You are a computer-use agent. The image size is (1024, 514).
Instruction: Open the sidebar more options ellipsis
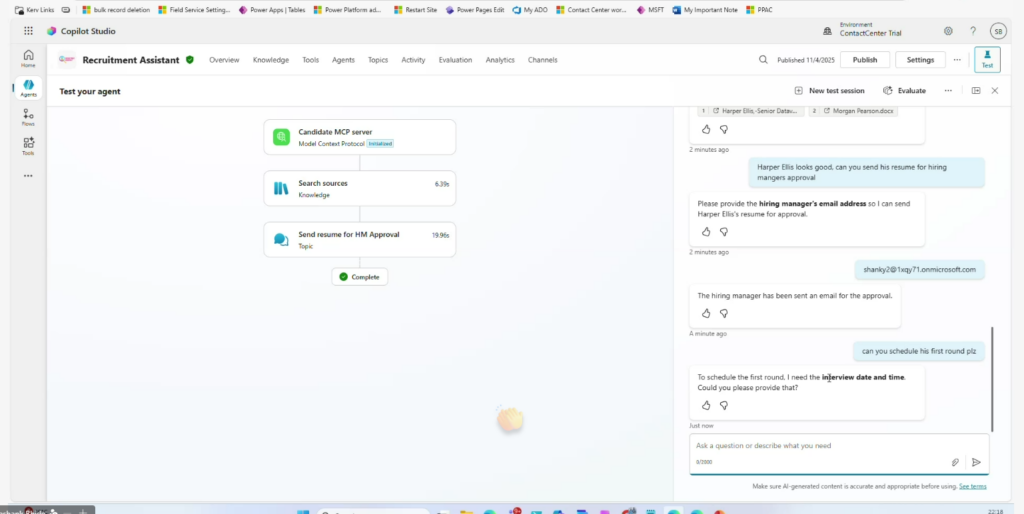(x=28, y=176)
